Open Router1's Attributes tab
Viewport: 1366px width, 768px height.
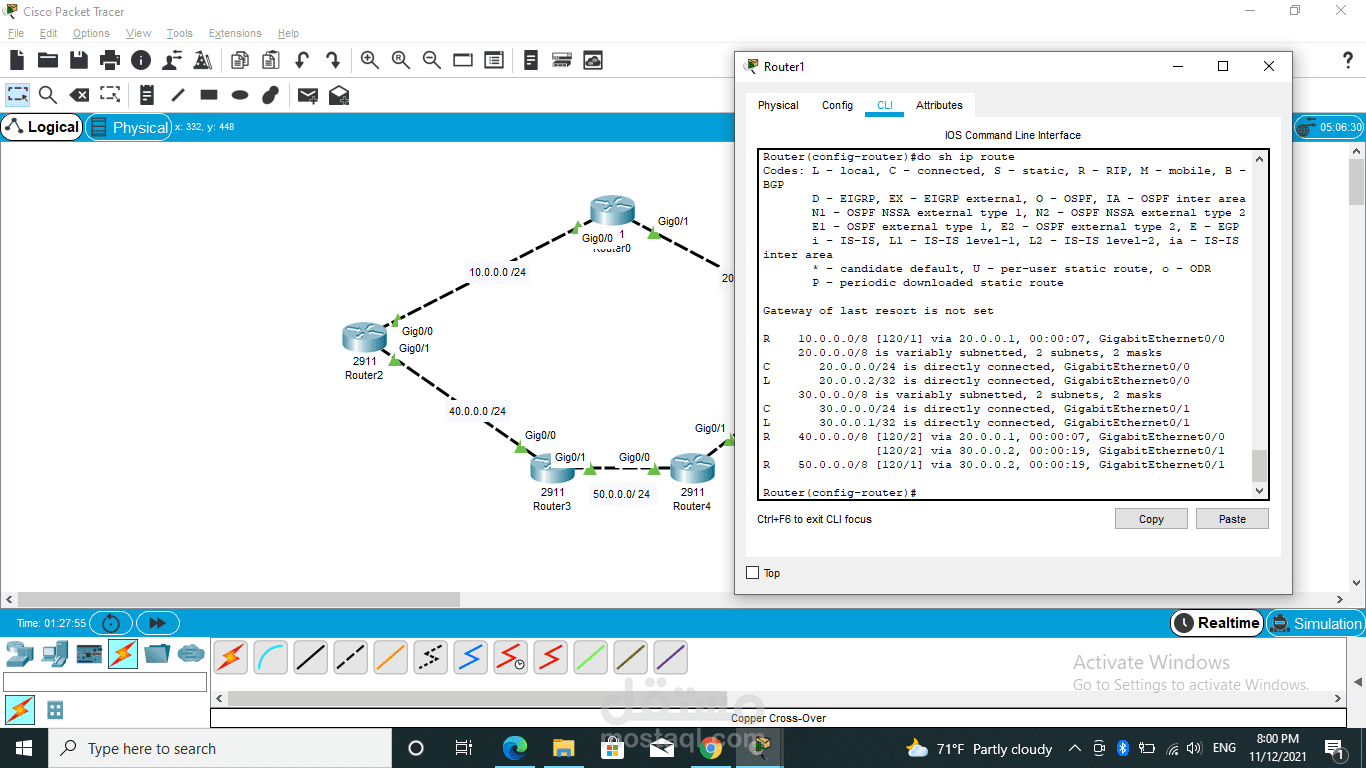(x=939, y=105)
